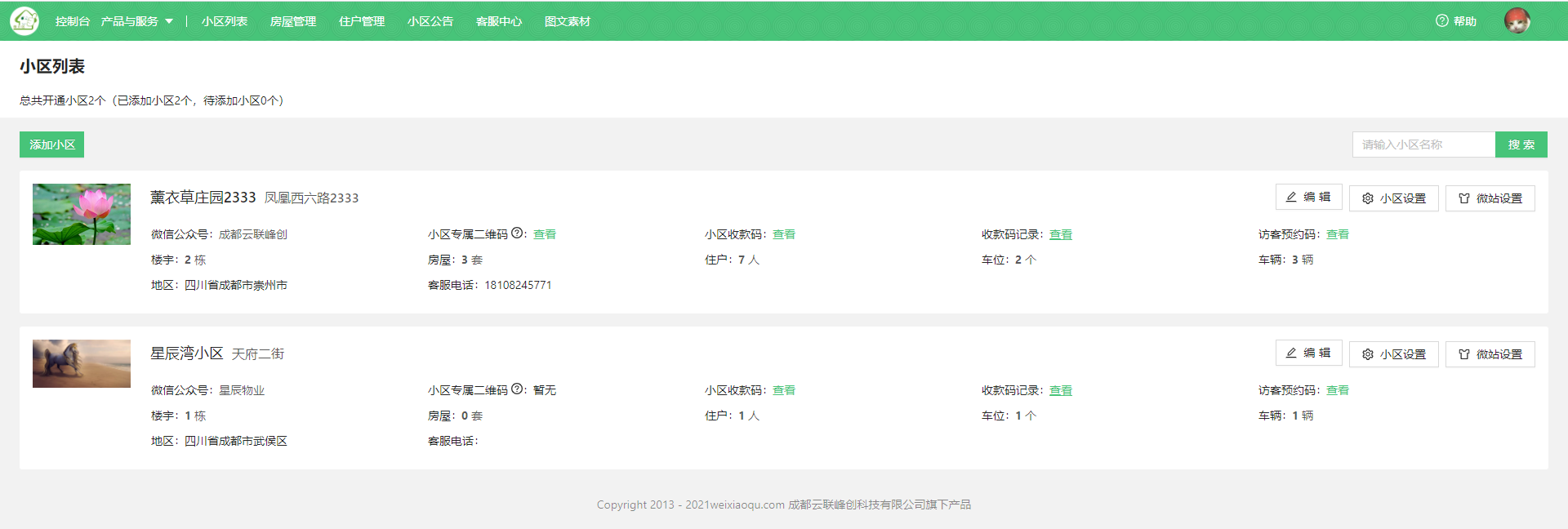The width and height of the screenshot is (1568, 529).
Task: Click 四川省成都市武侯区 region text
Action: [x=236, y=441]
